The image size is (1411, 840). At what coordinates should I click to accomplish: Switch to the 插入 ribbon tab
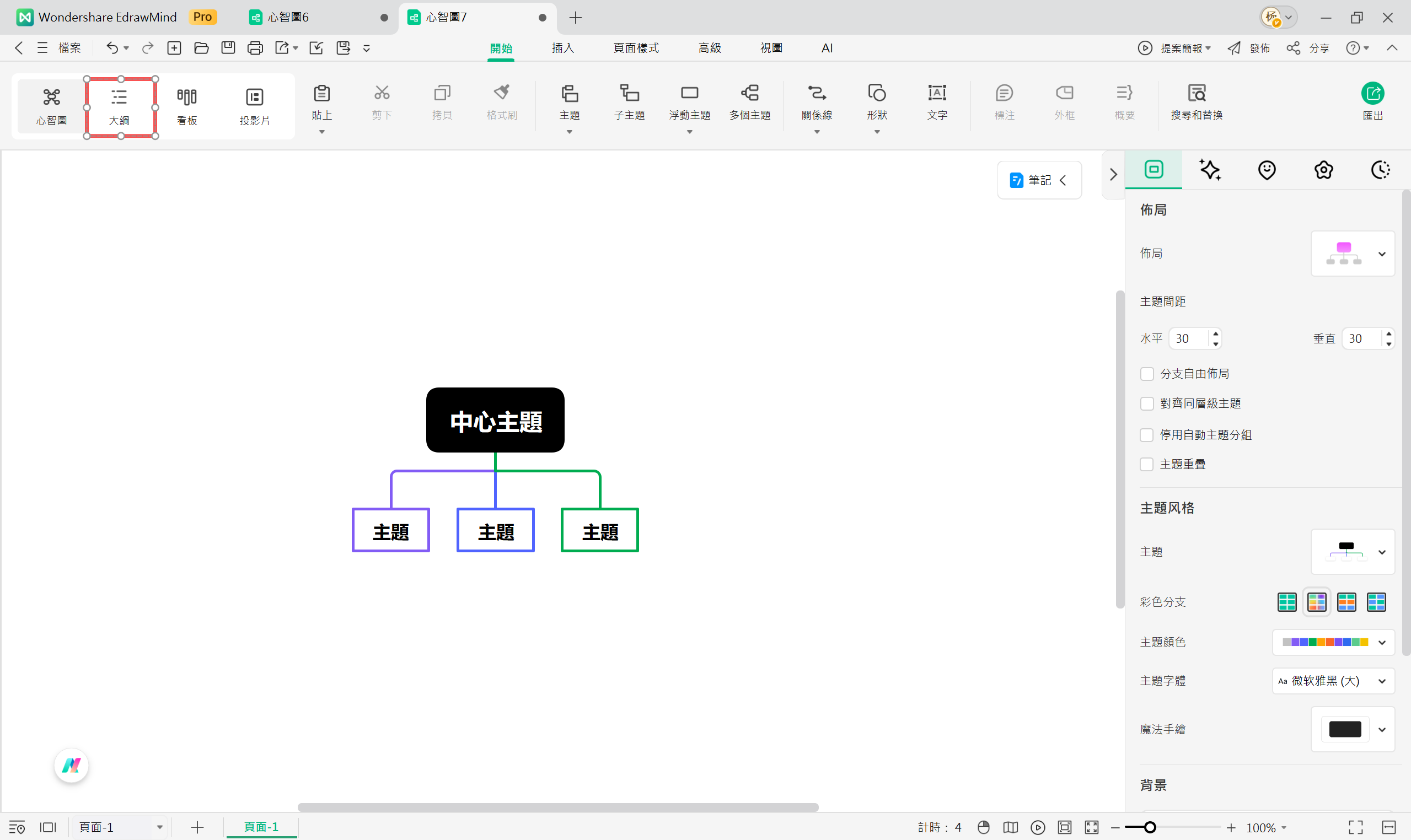(x=562, y=47)
